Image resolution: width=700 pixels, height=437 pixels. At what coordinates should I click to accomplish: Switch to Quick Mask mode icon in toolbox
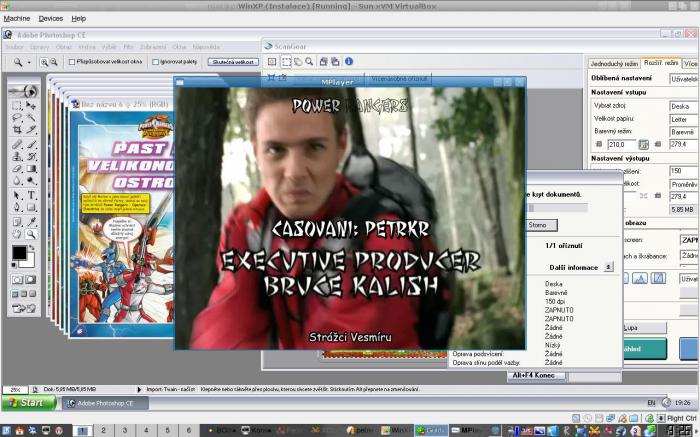tap(31, 279)
